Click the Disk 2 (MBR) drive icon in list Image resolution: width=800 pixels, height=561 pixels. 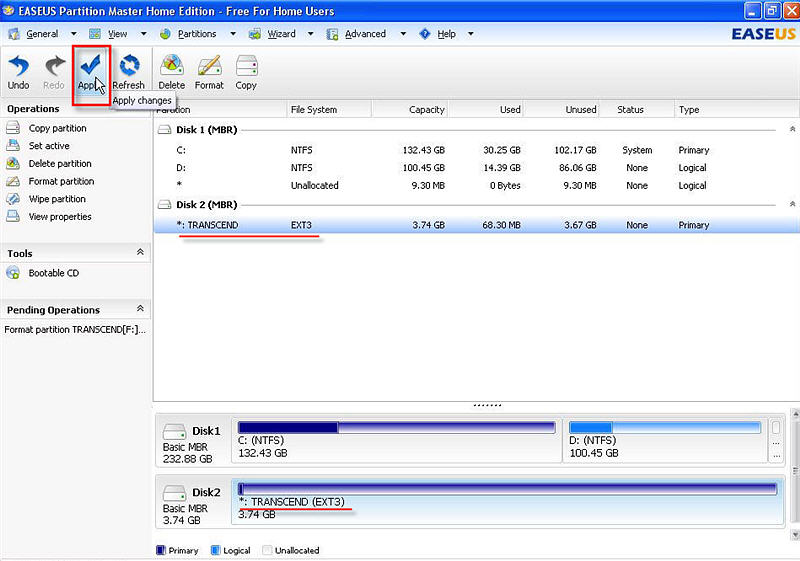coord(164,205)
